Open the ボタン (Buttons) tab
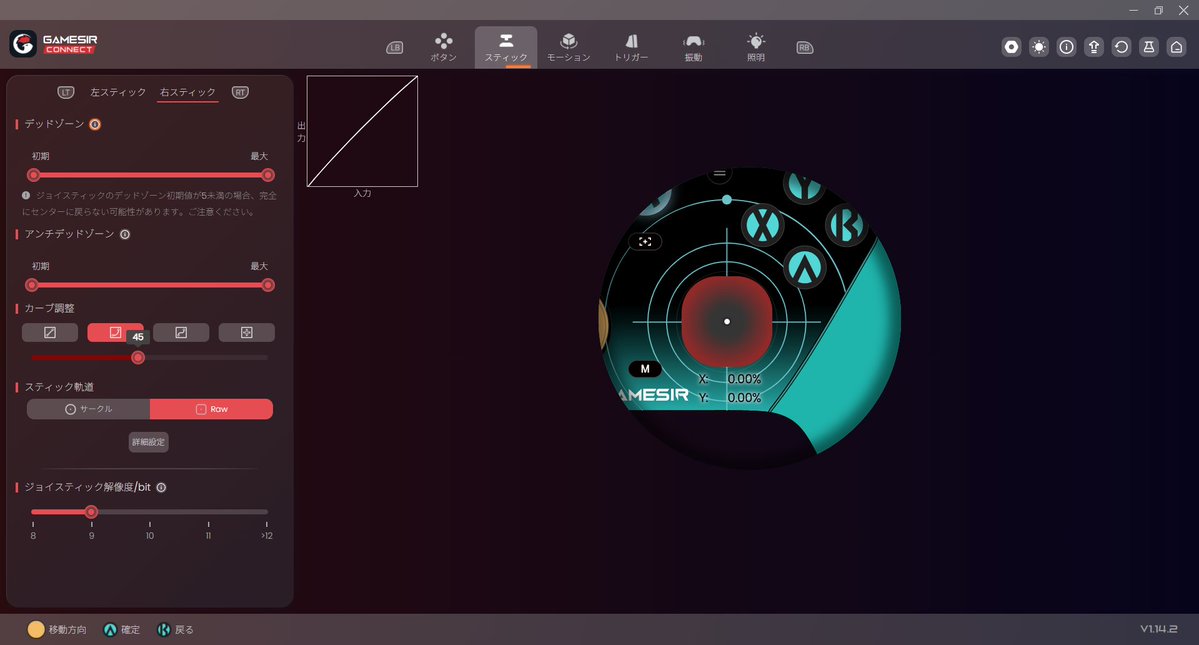The width and height of the screenshot is (1199, 645). click(x=444, y=47)
